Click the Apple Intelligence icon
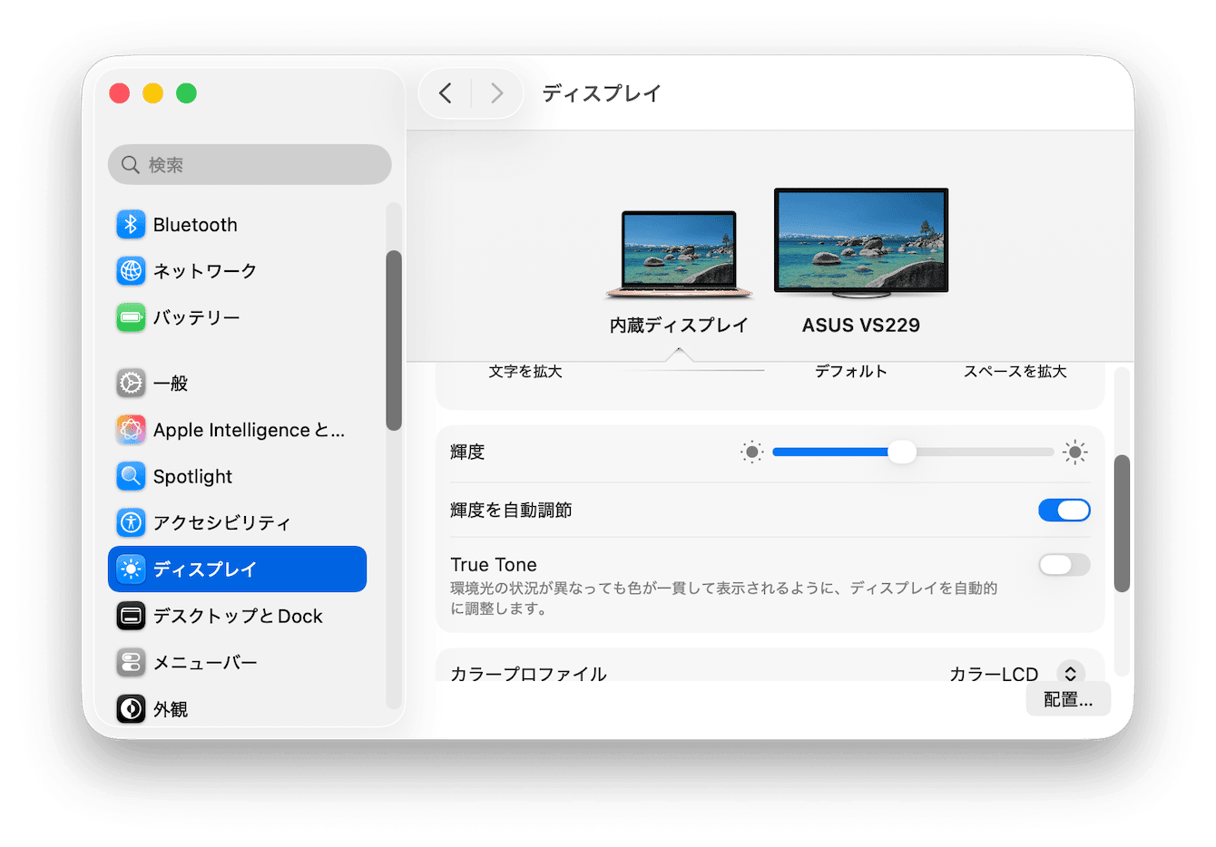Image resolution: width=1216 pixels, height=847 pixels. click(131, 430)
